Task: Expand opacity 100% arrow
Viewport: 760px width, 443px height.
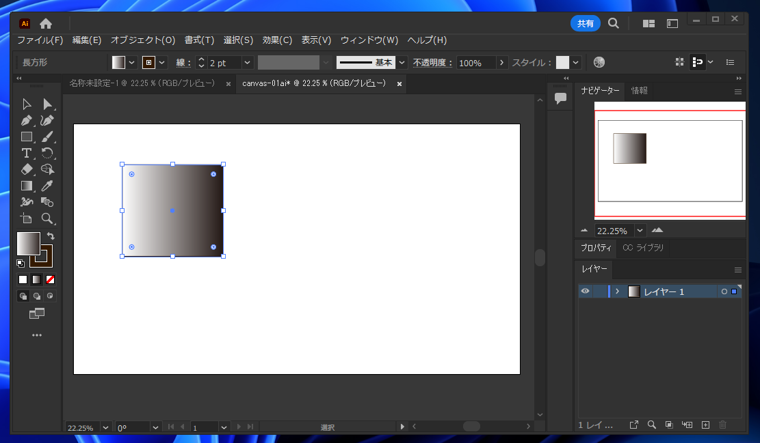Action: click(502, 63)
